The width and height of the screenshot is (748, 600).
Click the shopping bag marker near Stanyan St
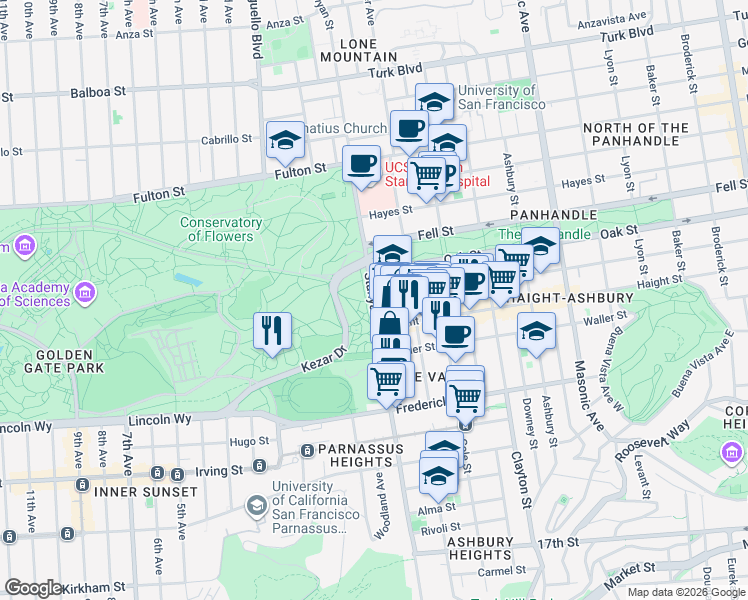(390, 324)
